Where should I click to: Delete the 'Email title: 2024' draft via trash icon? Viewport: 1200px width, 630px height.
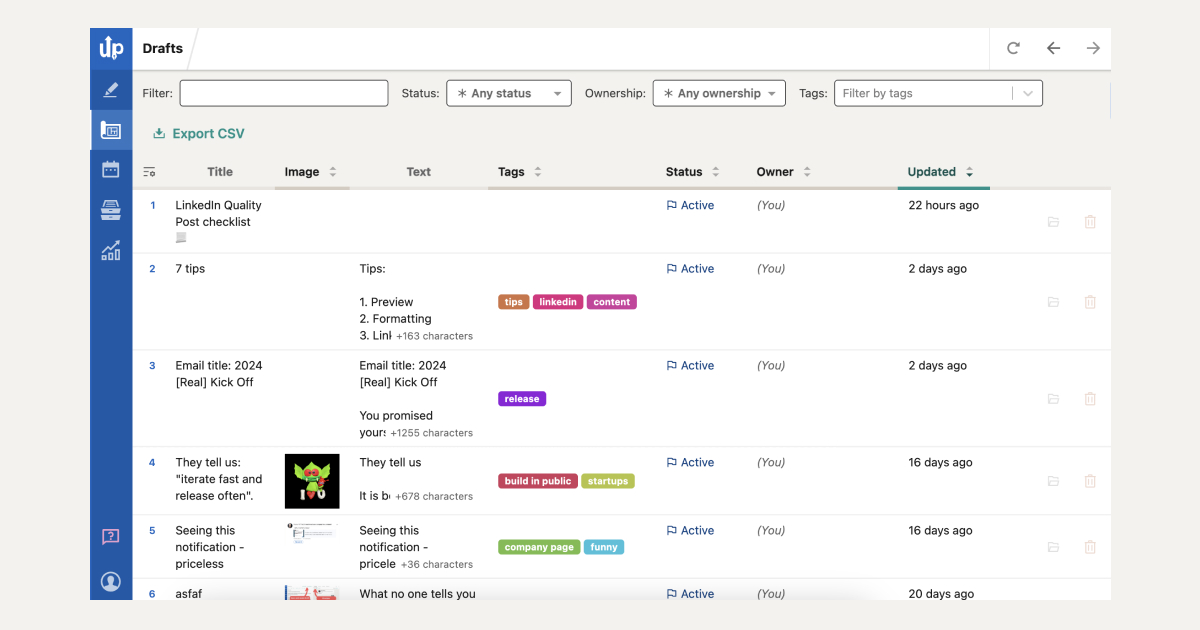tap(1090, 398)
